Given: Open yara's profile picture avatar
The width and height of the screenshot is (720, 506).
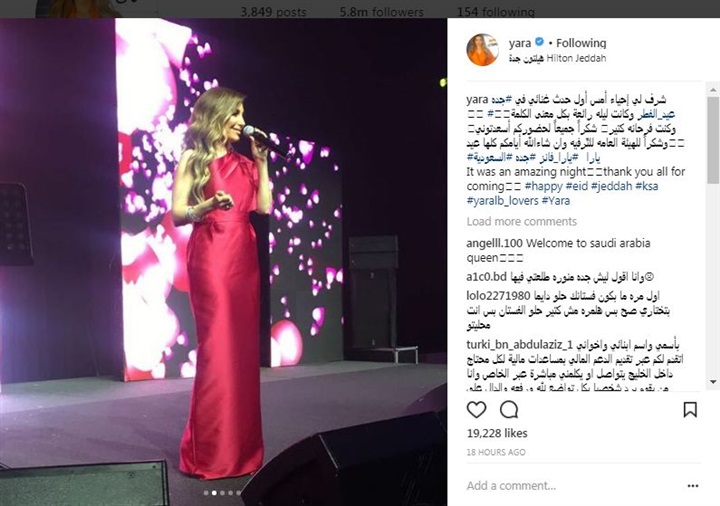Looking at the screenshot, I should tap(483, 50).
